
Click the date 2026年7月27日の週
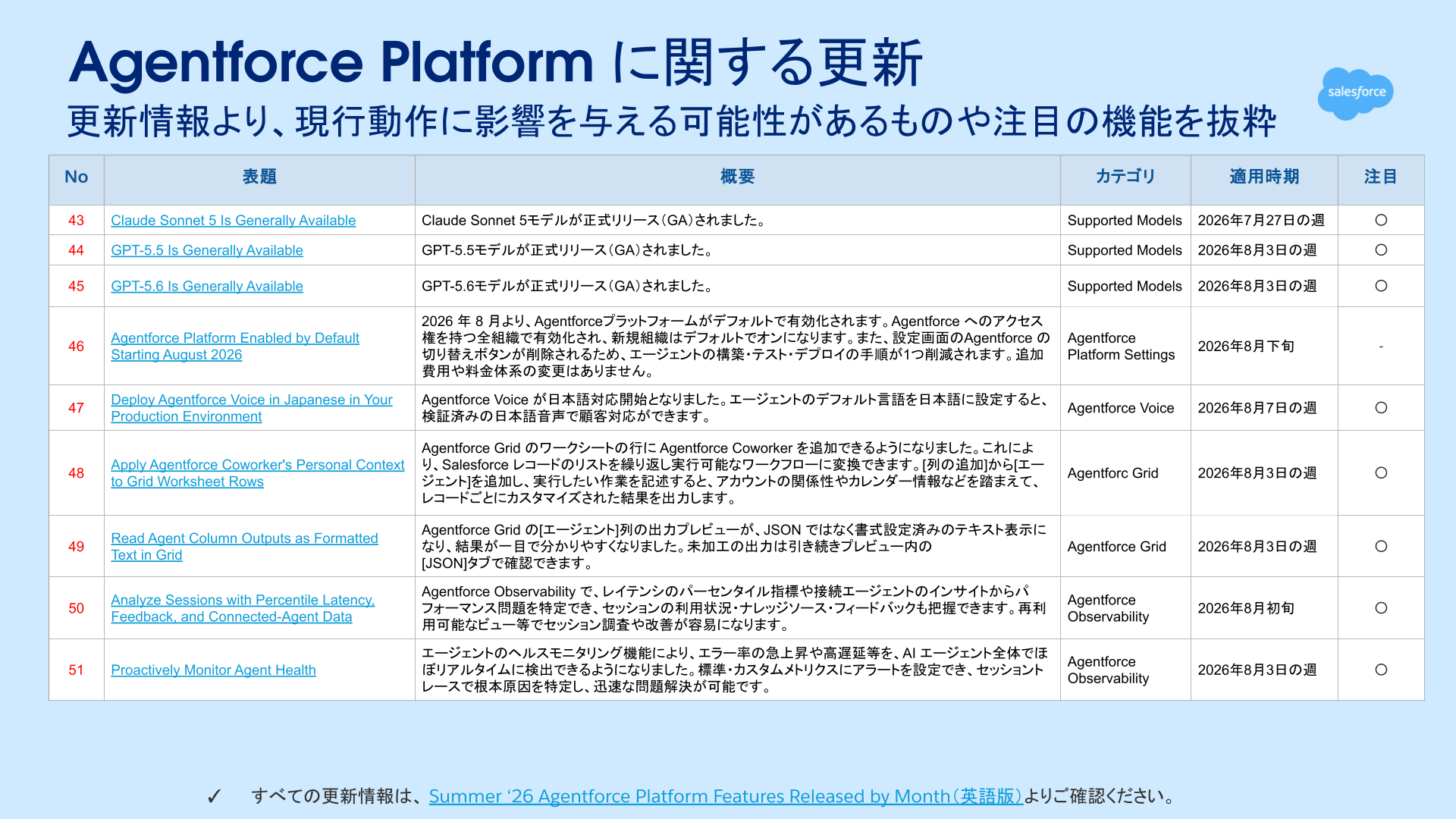point(1261,220)
